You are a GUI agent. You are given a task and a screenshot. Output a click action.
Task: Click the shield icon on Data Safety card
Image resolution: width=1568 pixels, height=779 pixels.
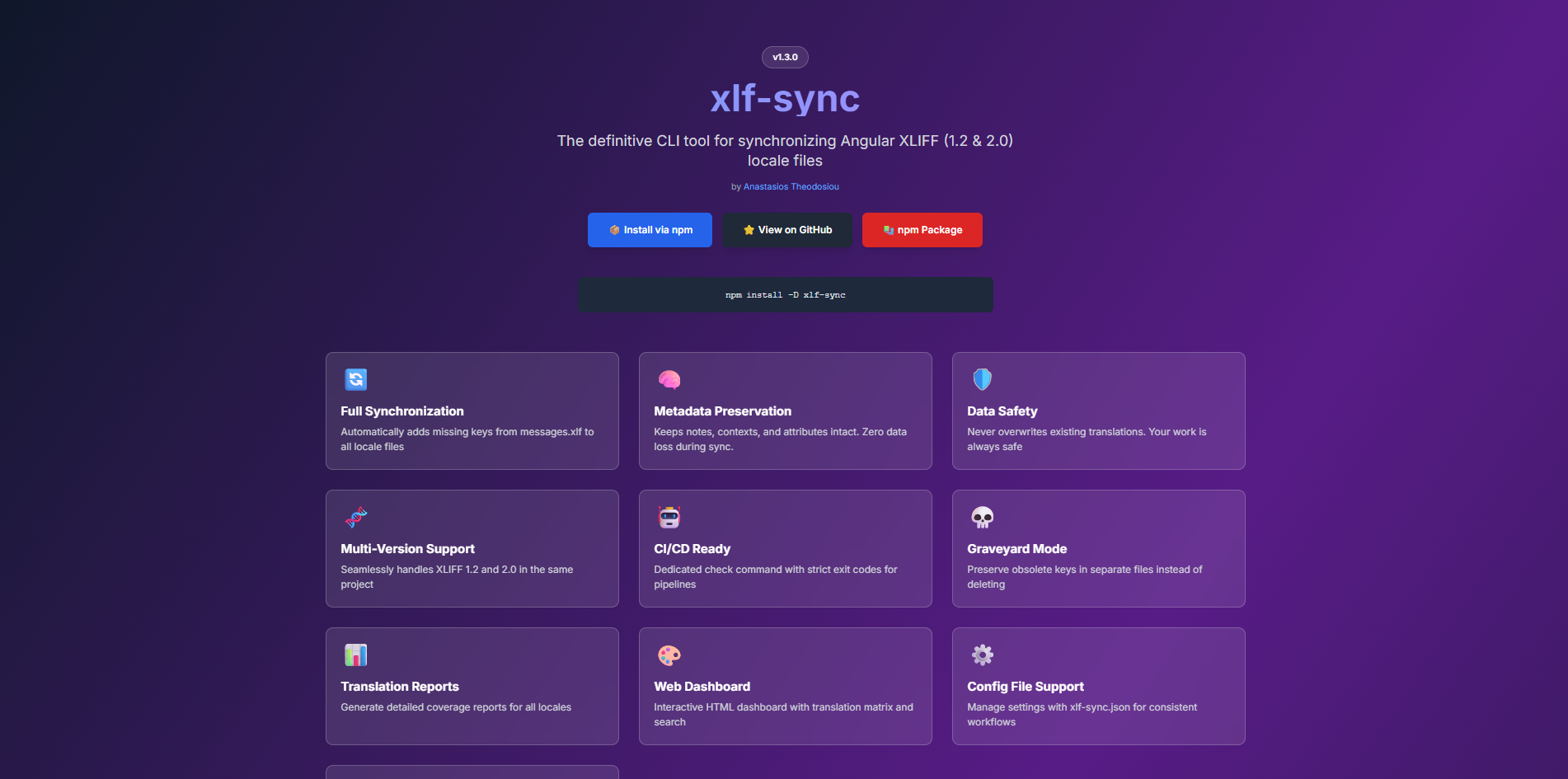coord(981,379)
